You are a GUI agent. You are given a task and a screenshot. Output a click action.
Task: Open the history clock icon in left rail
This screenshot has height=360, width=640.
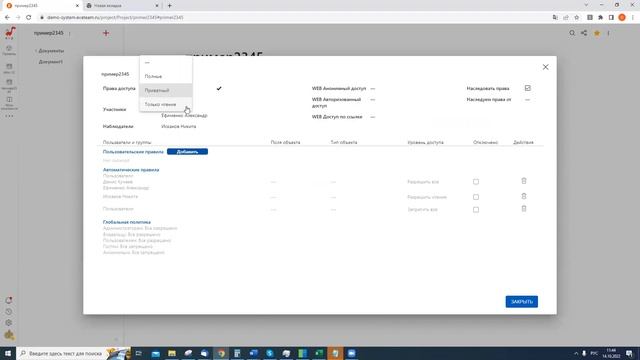coord(9,312)
